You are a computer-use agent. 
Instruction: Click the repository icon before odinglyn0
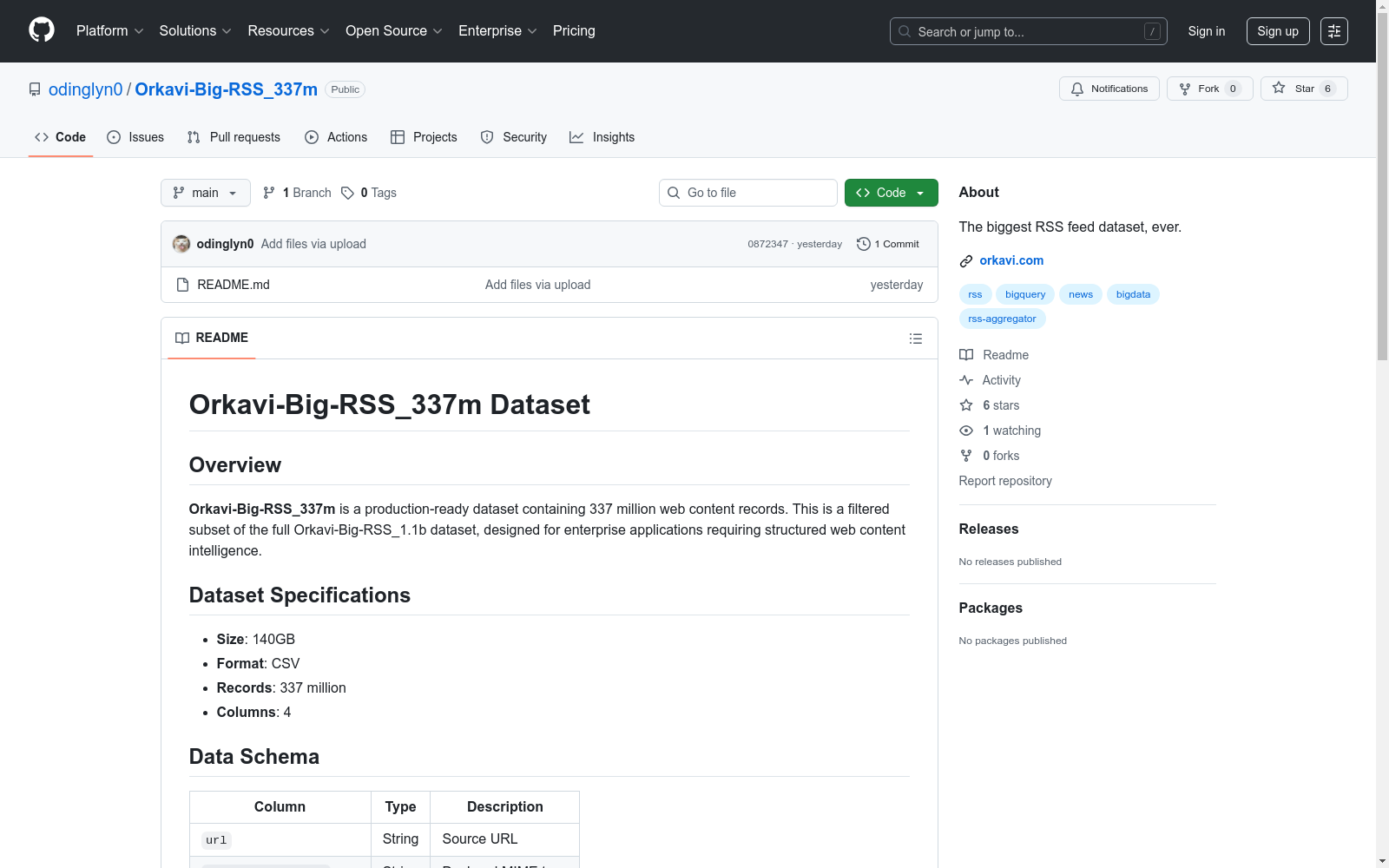click(35, 89)
